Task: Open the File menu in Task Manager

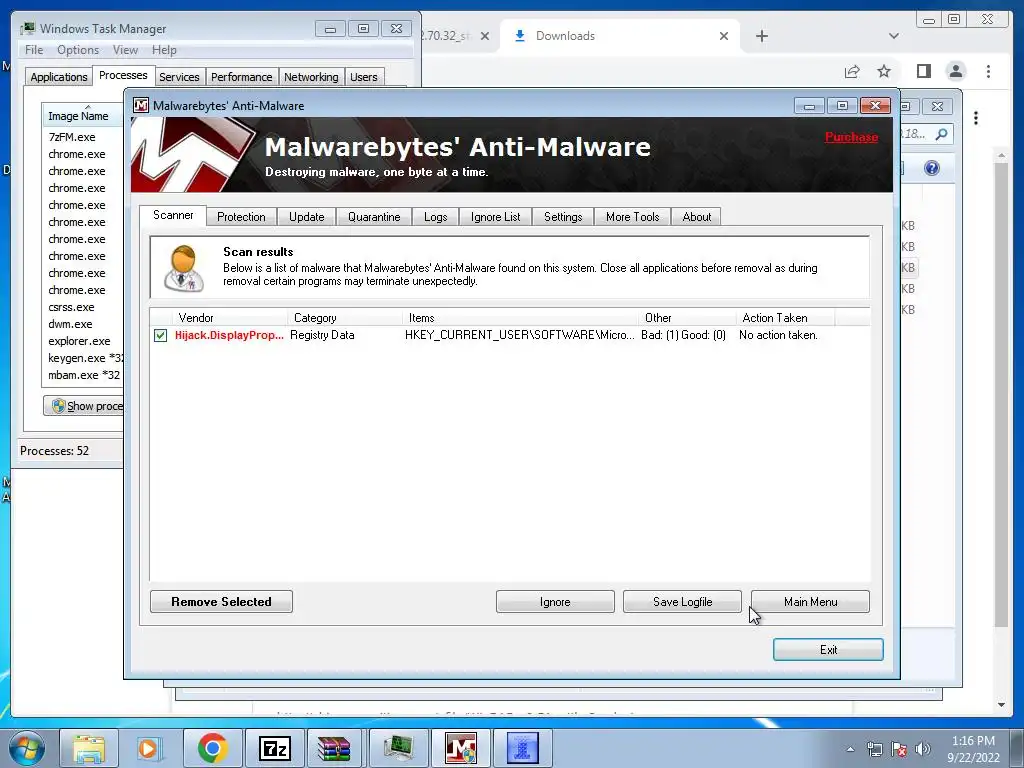Action: pyautogui.click(x=34, y=50)
